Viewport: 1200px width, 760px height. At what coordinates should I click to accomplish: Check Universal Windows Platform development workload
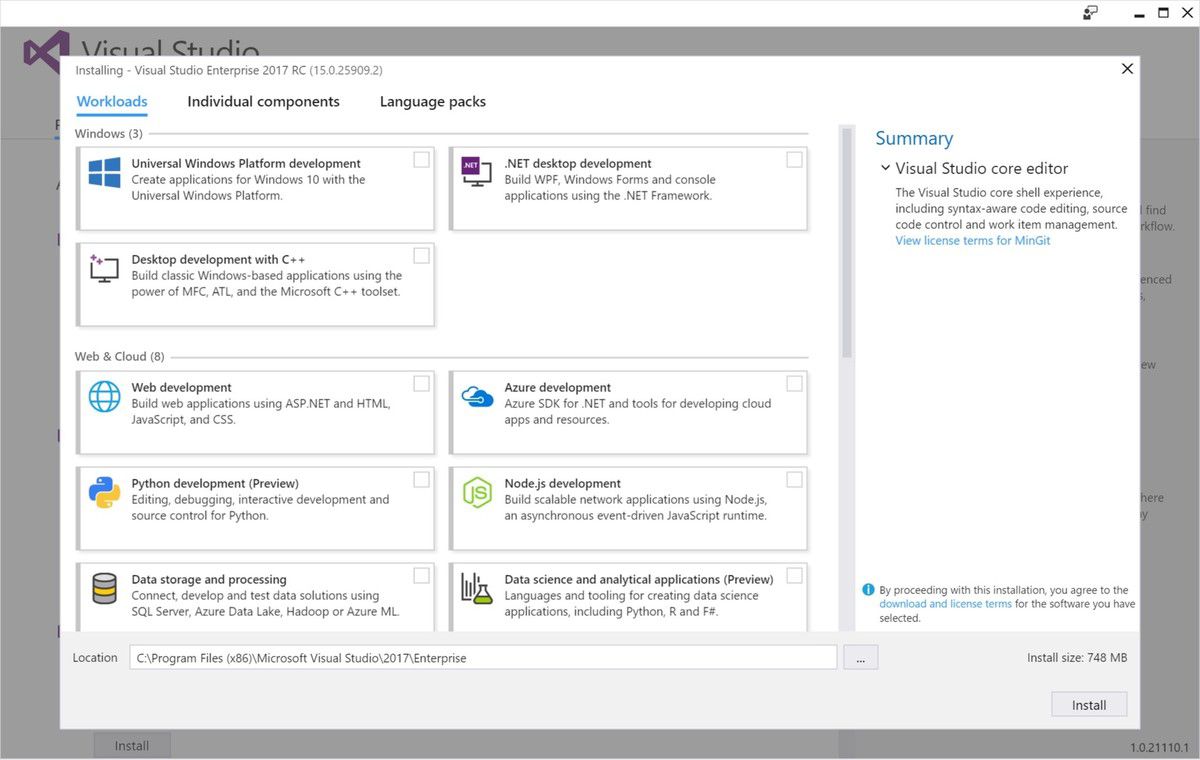422,160
